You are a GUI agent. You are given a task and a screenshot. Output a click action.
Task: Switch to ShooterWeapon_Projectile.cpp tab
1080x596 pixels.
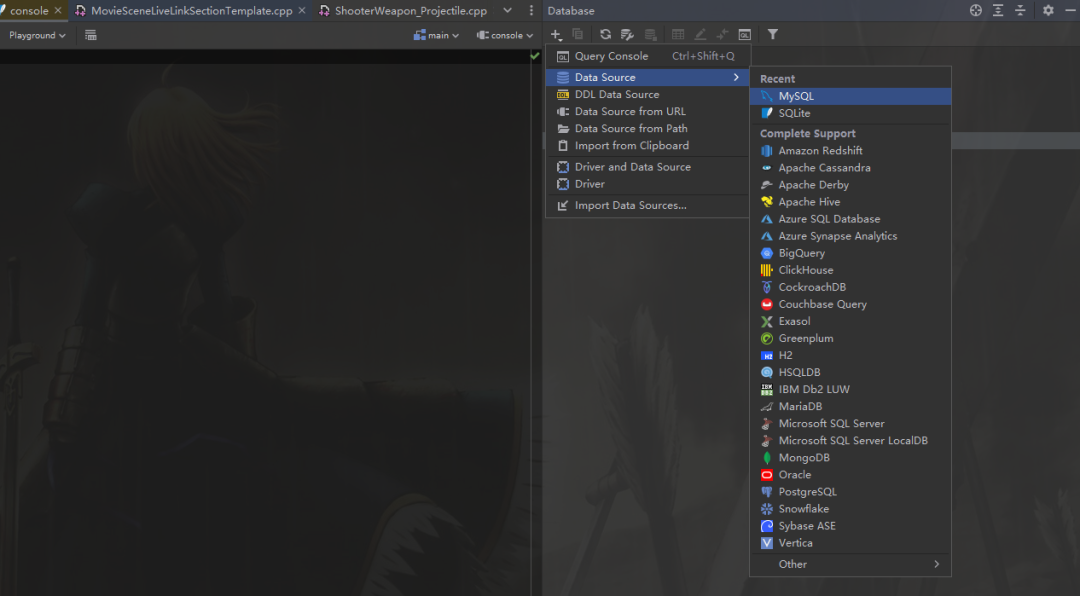pos(410,11)
